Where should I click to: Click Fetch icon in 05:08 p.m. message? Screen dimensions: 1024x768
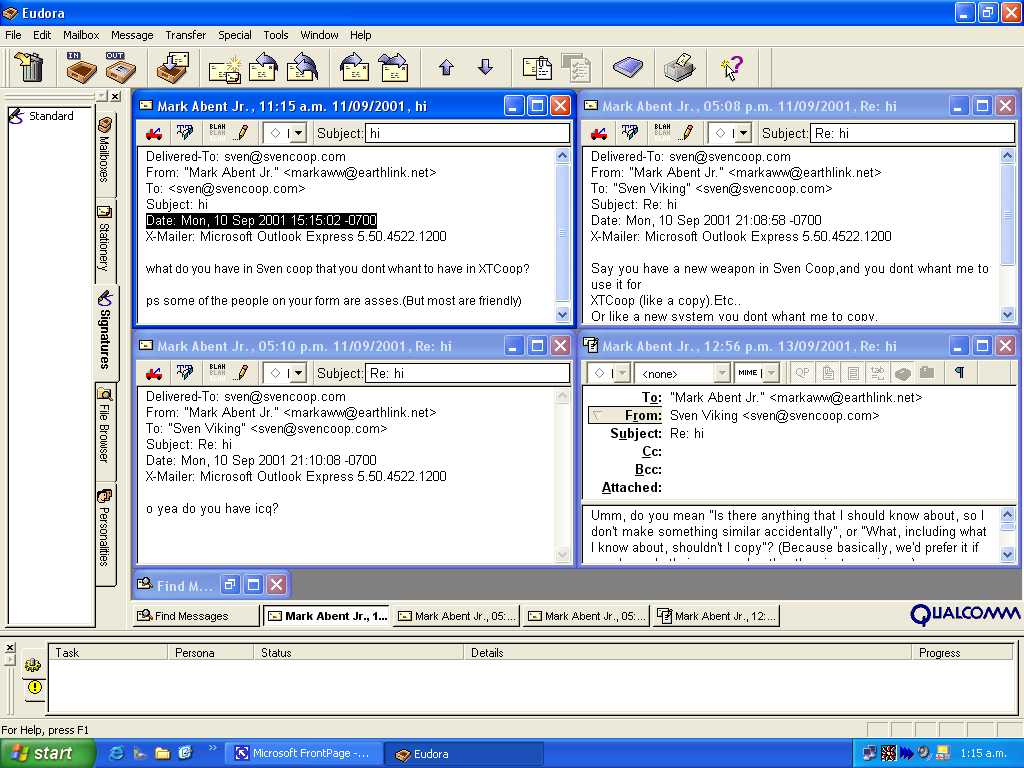point(630,133)
